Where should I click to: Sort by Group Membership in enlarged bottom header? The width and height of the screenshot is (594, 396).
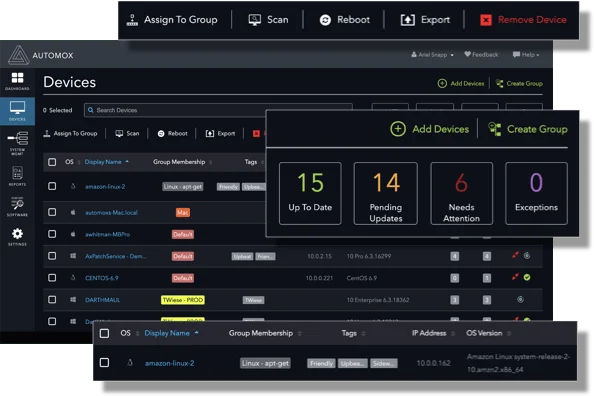point(265,333)
